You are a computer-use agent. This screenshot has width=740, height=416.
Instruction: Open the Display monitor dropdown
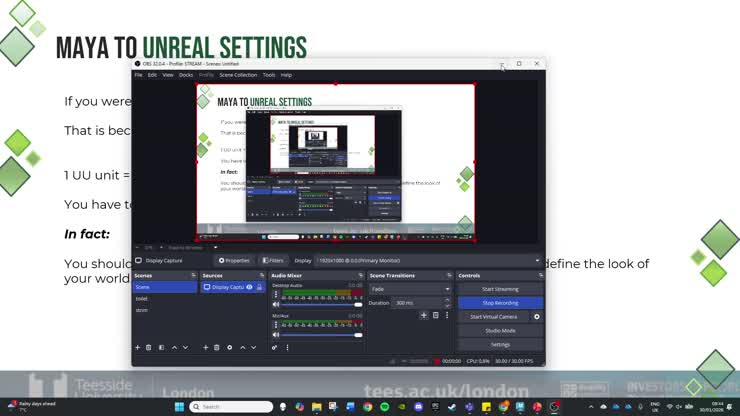click(x=428, y=261)
